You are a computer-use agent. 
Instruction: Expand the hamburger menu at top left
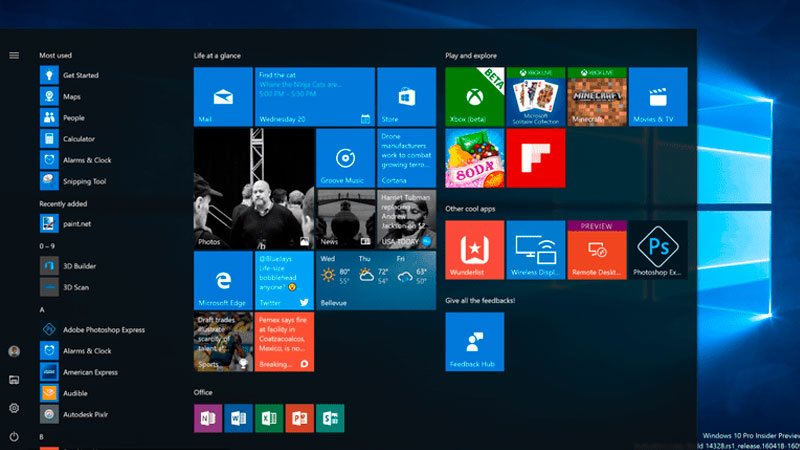point(14,55)
